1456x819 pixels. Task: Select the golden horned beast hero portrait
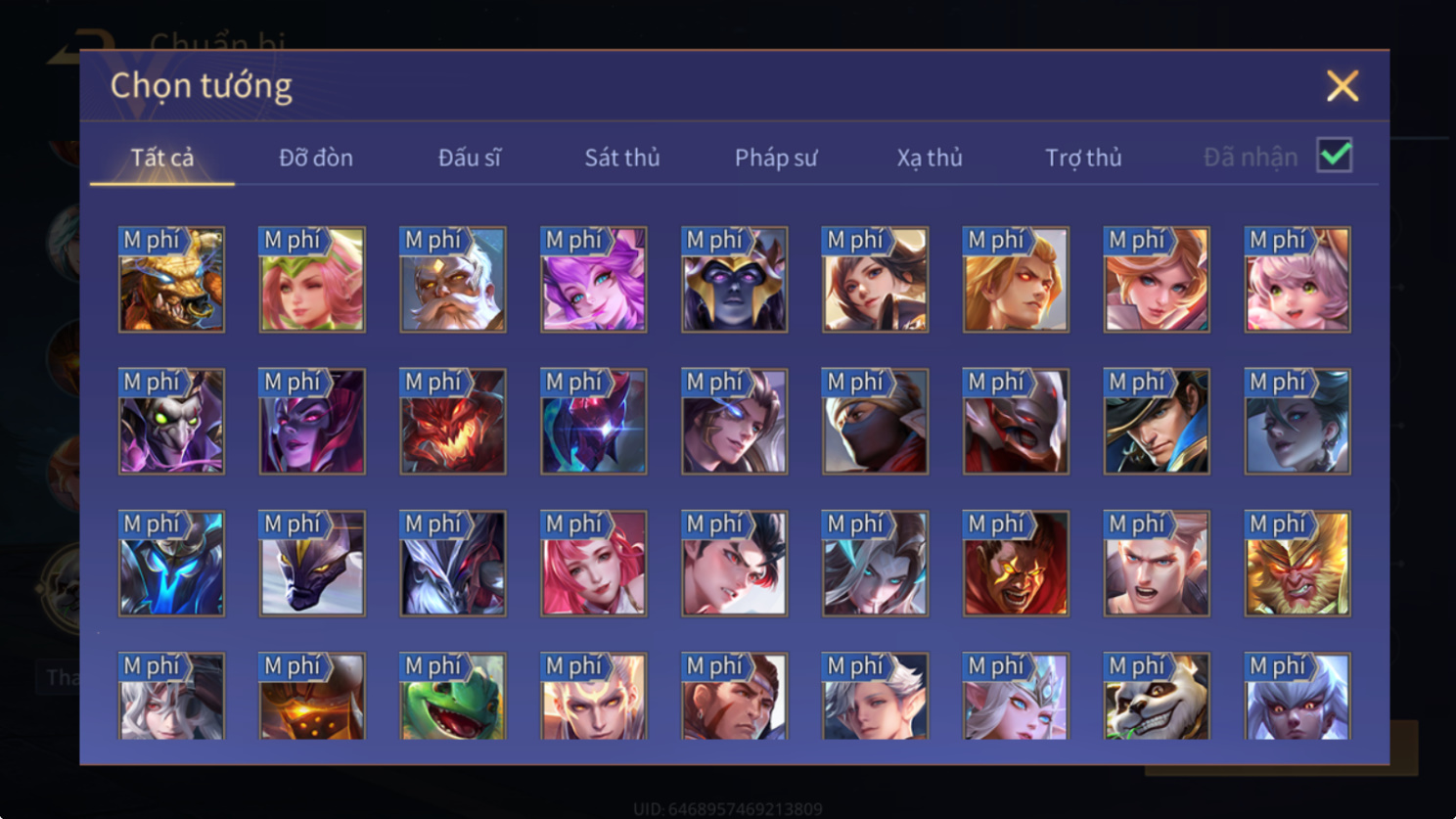click(171, 280)
